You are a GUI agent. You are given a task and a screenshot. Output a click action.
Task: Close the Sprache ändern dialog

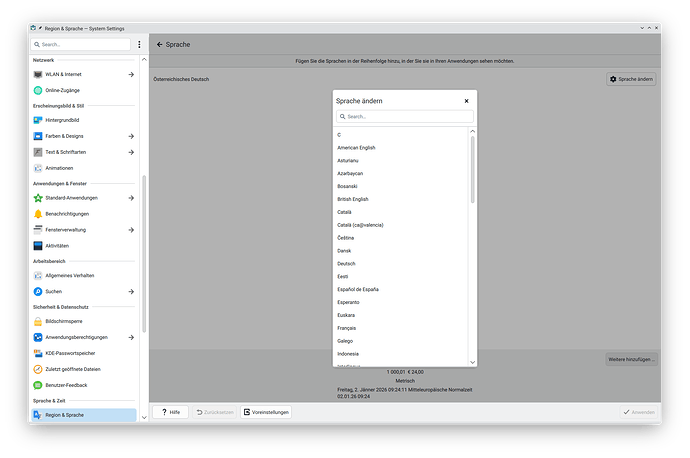click(466, 101)
